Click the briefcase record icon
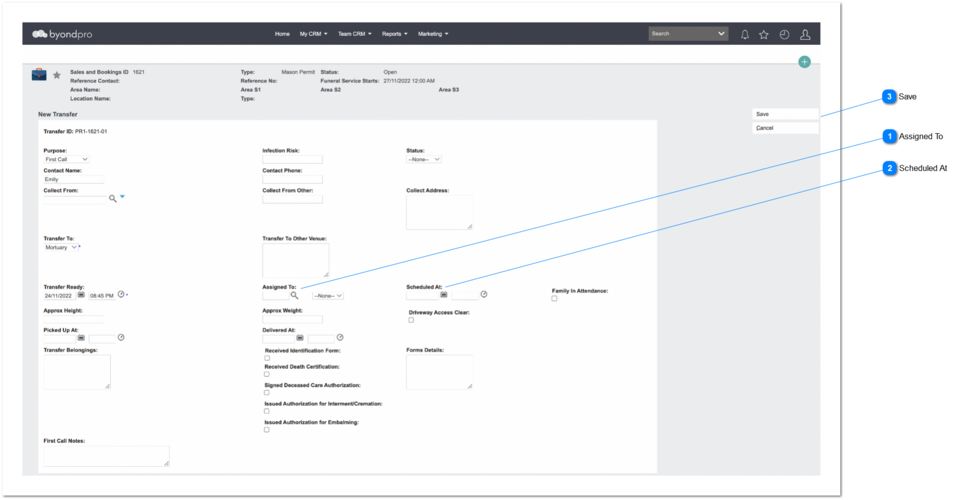The image size is (955, 500). tap(39, 74)
